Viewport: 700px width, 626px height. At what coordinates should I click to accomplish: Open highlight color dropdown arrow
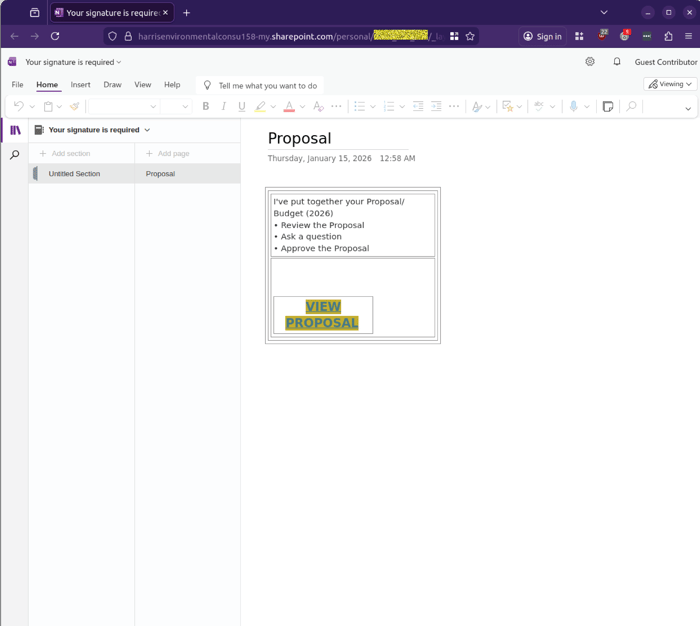tap(273, 107)
